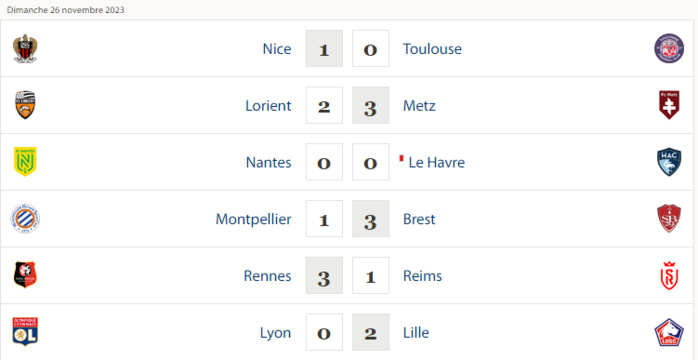
Task: Select Rennes winning score of 3
Action: [x=324, y=275]
